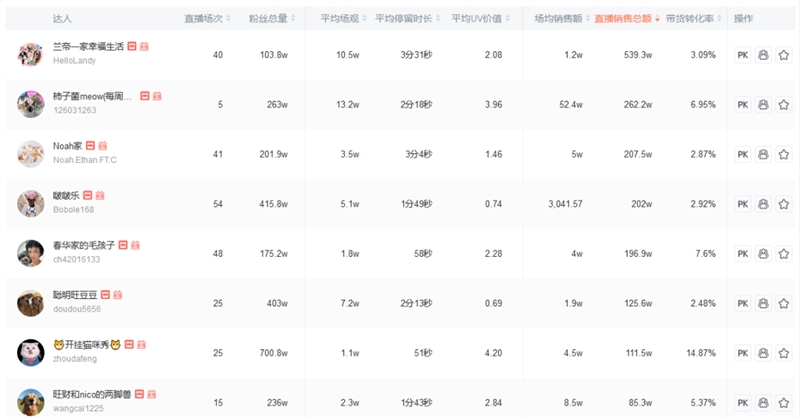Click PK button for 兰帝一家幸福生活
This screenshot has width=800, height=418.
[x=742, y=55]
